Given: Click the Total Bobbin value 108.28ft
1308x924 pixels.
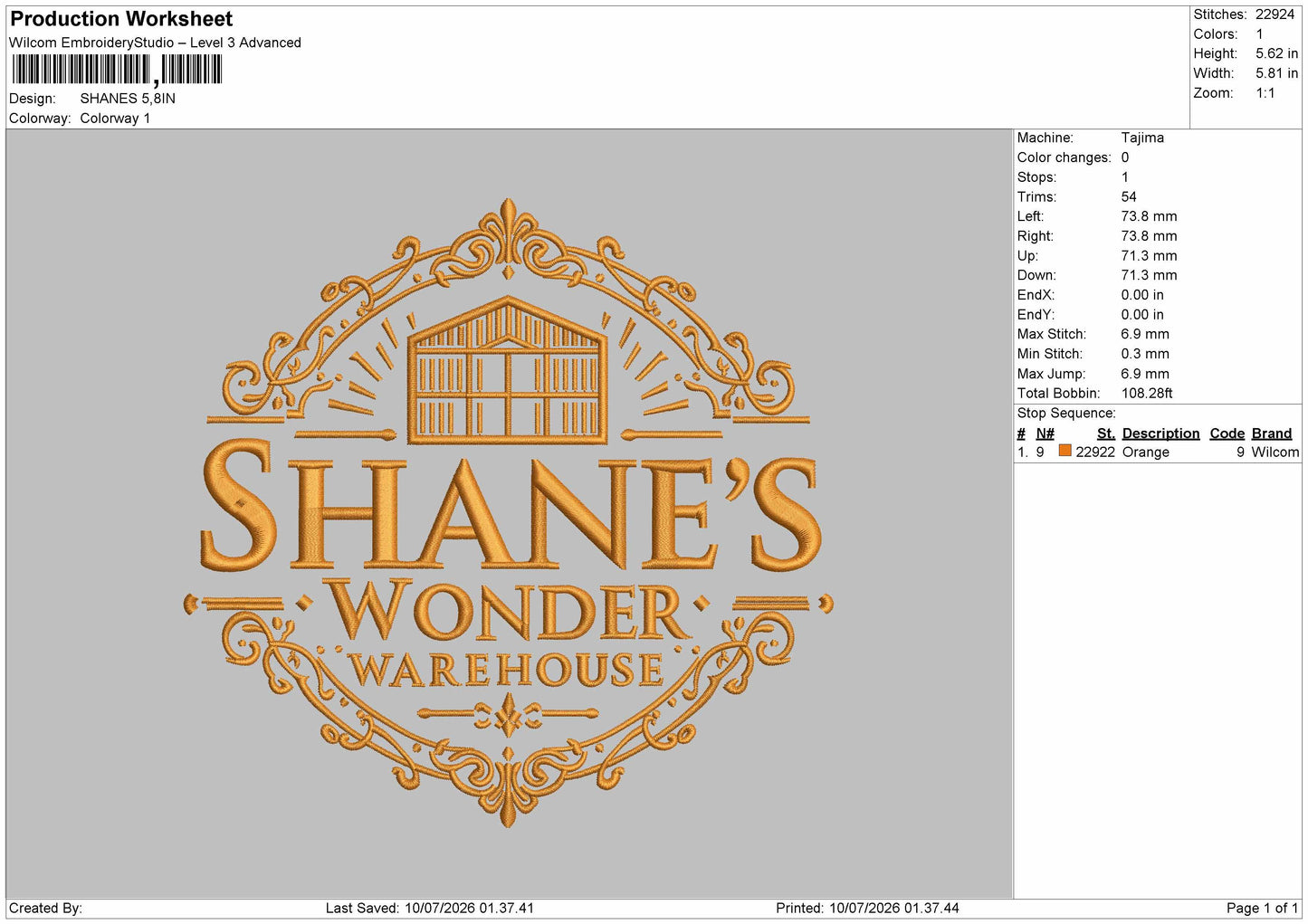Looking at the screenshot, I should (x=1147, y=394).
